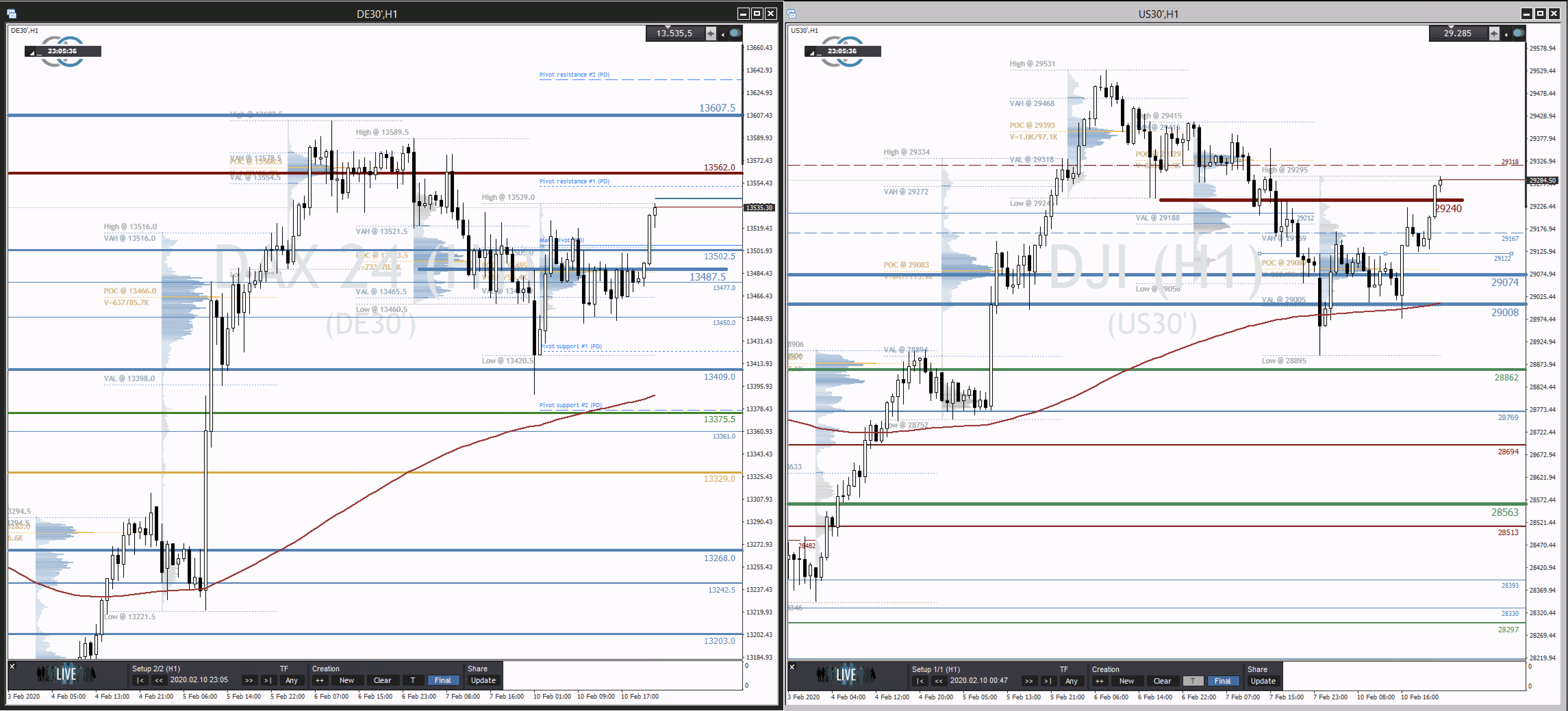Click the crosshair icon in US30 price widget
This screenshot has height=711, width=1568.
[1494, 34]
